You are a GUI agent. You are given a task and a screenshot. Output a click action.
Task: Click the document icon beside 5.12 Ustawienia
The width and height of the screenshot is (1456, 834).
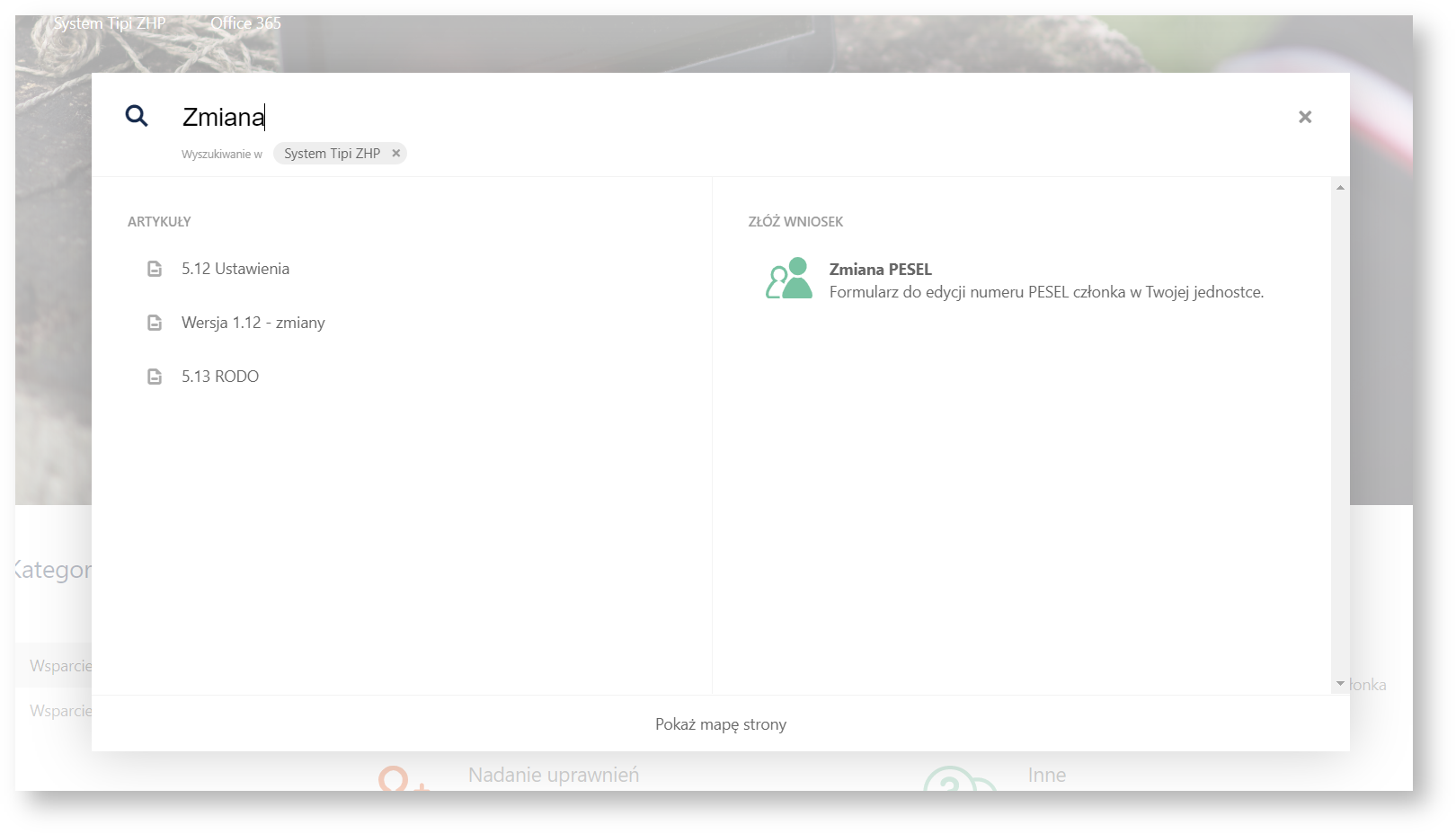155,269
